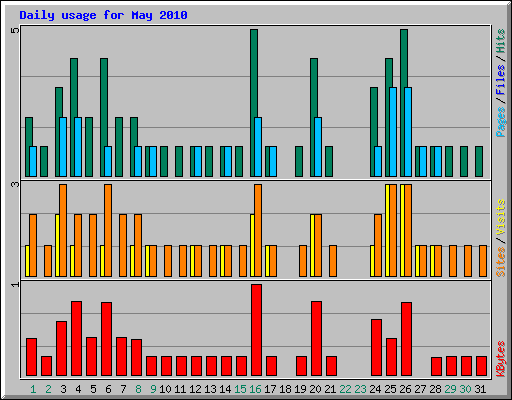Click the orange Sites bar for day 6
This screenshot has width=512, height=400.
point(108,230)
